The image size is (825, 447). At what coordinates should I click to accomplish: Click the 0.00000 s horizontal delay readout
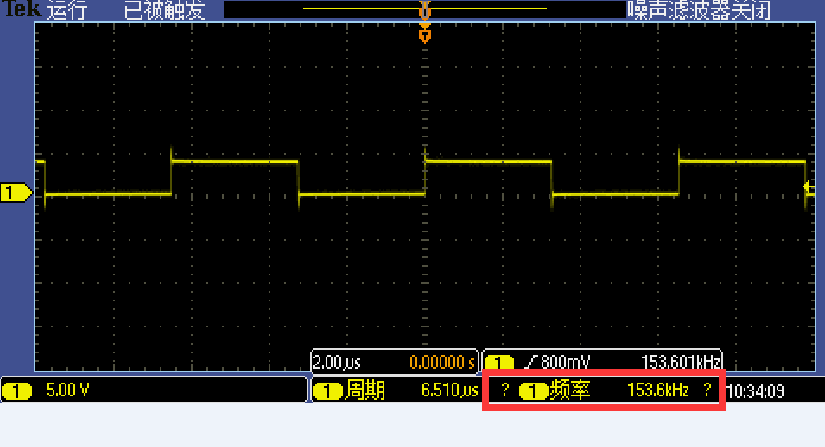tap(442, 362)
